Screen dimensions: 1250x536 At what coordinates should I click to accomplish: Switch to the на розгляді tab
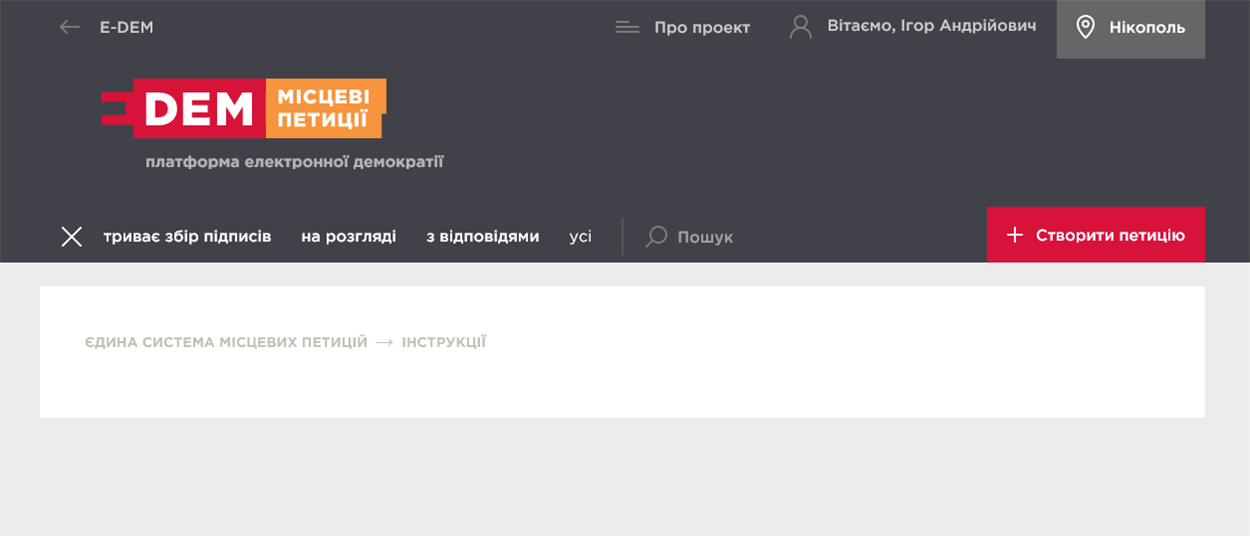point(348,236)
